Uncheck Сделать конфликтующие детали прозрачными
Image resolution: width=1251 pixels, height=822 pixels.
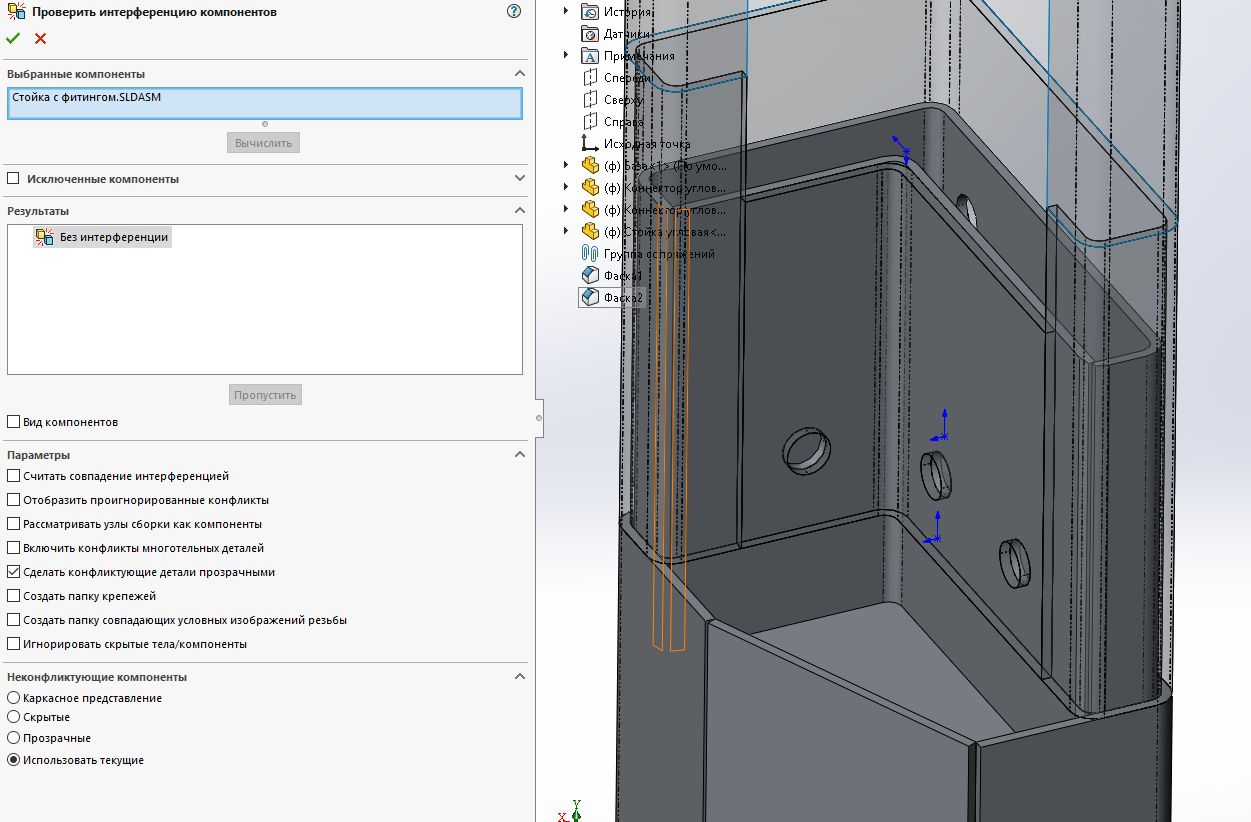13,572
